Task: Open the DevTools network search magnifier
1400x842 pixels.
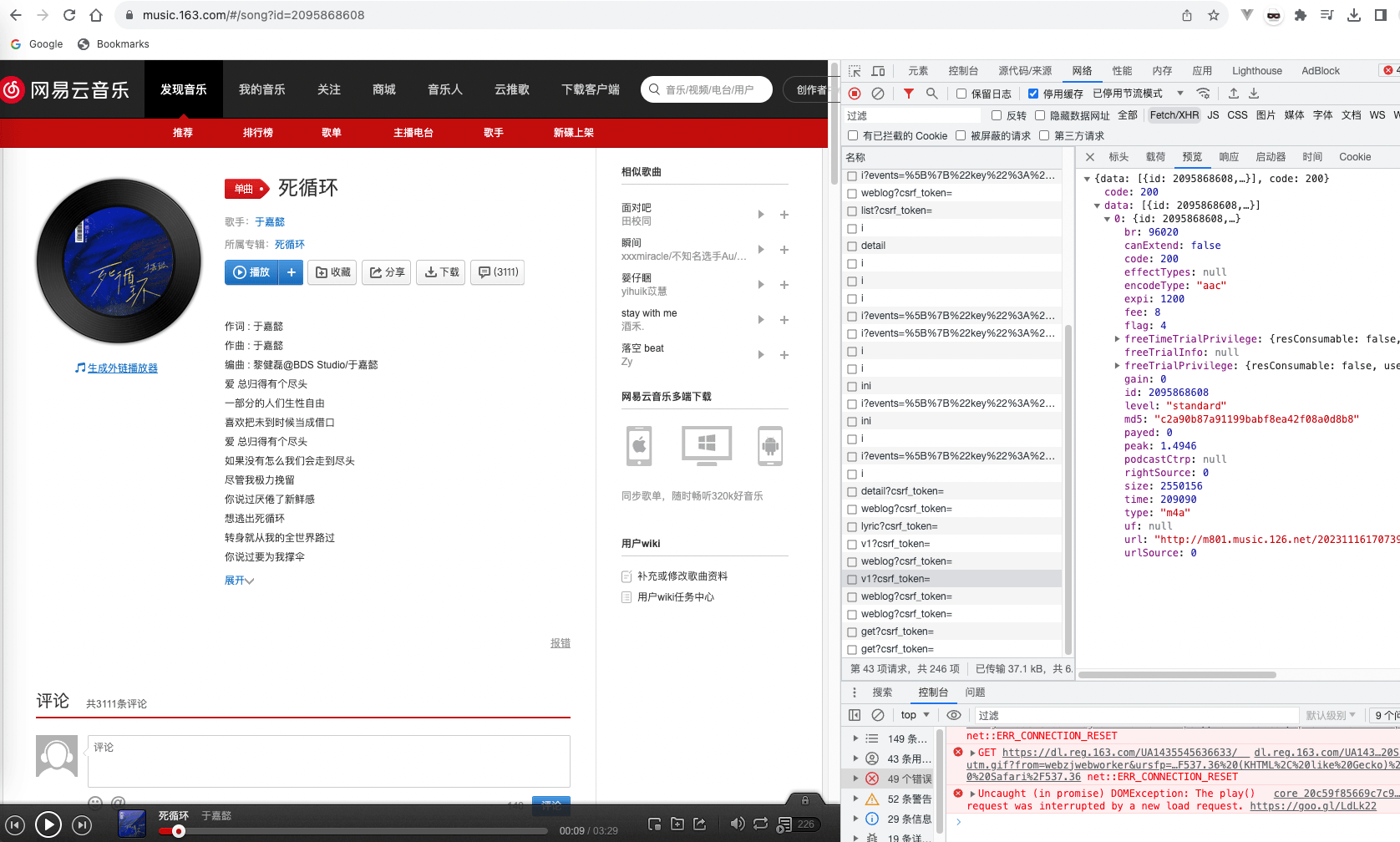Action: [x=932, y=94]
